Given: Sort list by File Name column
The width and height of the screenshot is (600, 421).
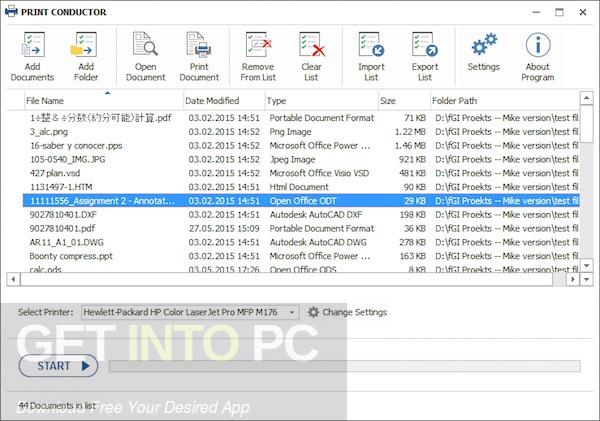Looking at the screenshot, I should click(104, 101).
